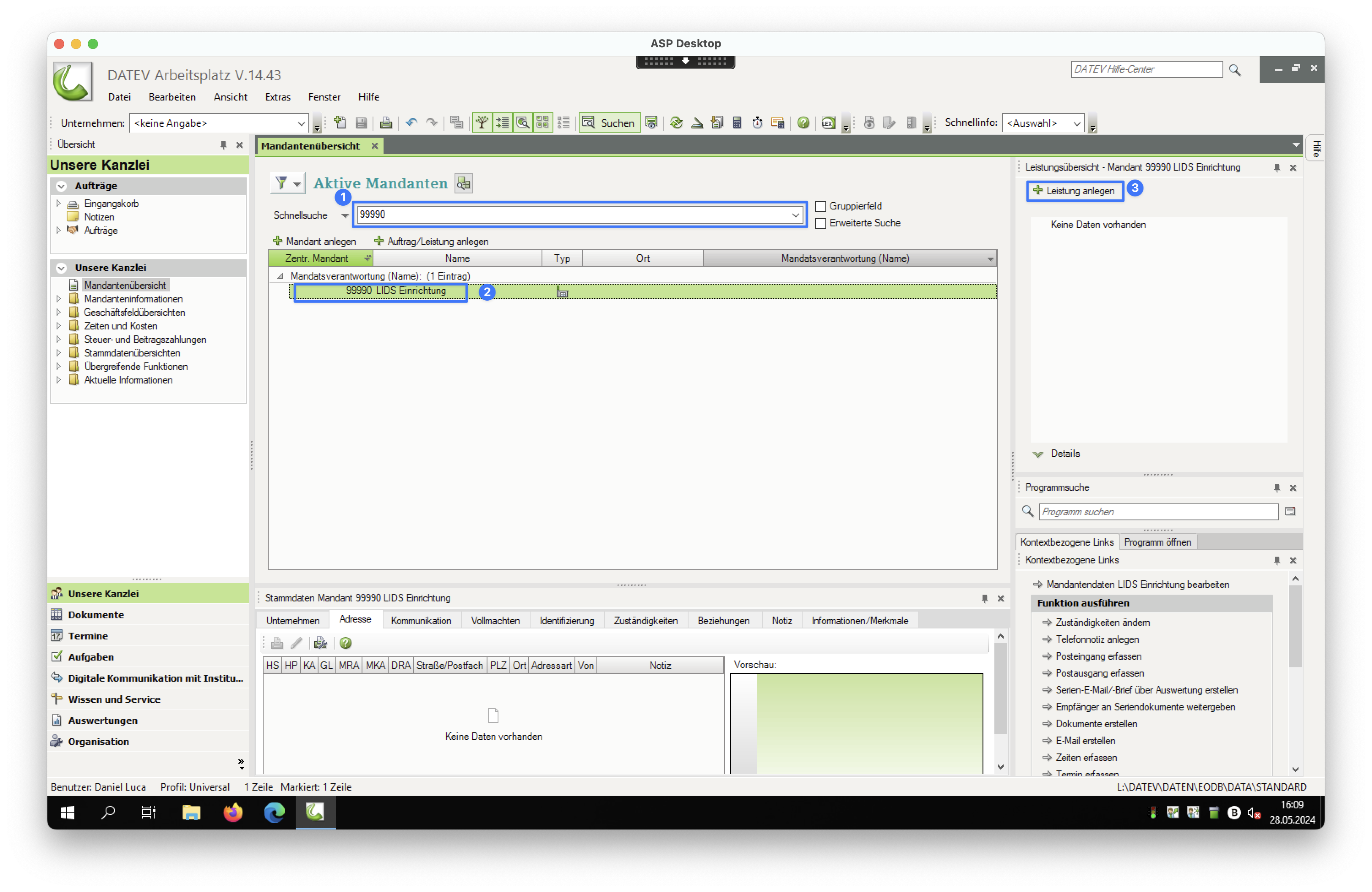Click the refresh sync icon in toolbar
This screenshot has height=892, width=1372.
click(676, 123)
